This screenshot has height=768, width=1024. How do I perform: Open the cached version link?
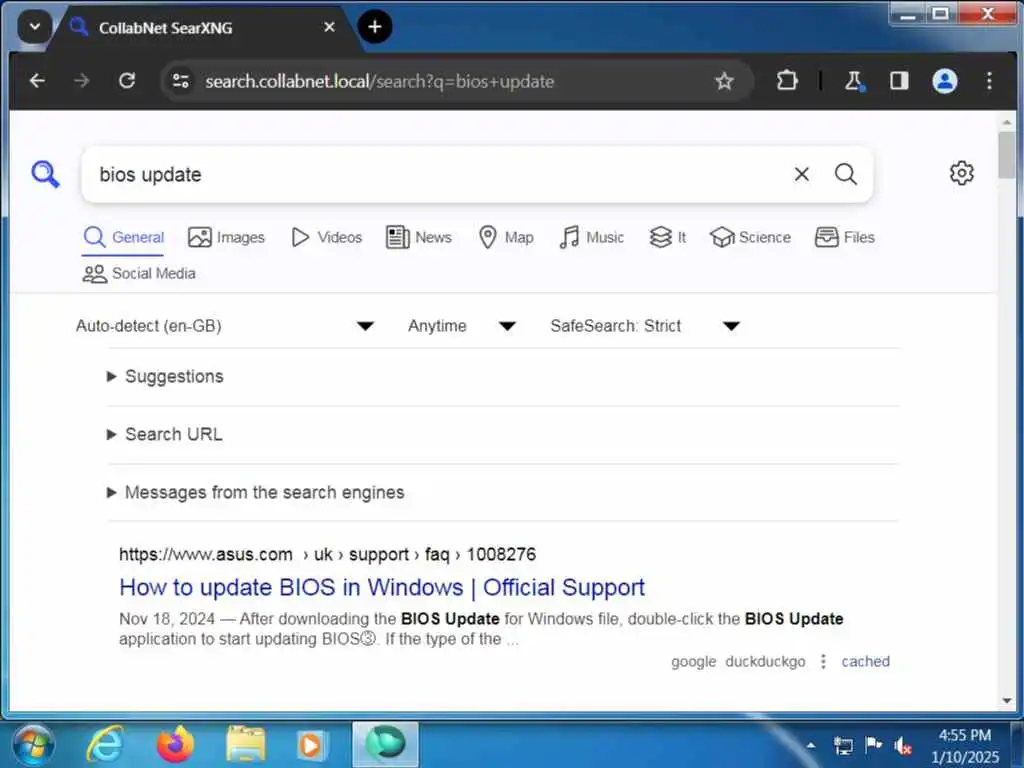pyautogui.click(x=865, y=662)
